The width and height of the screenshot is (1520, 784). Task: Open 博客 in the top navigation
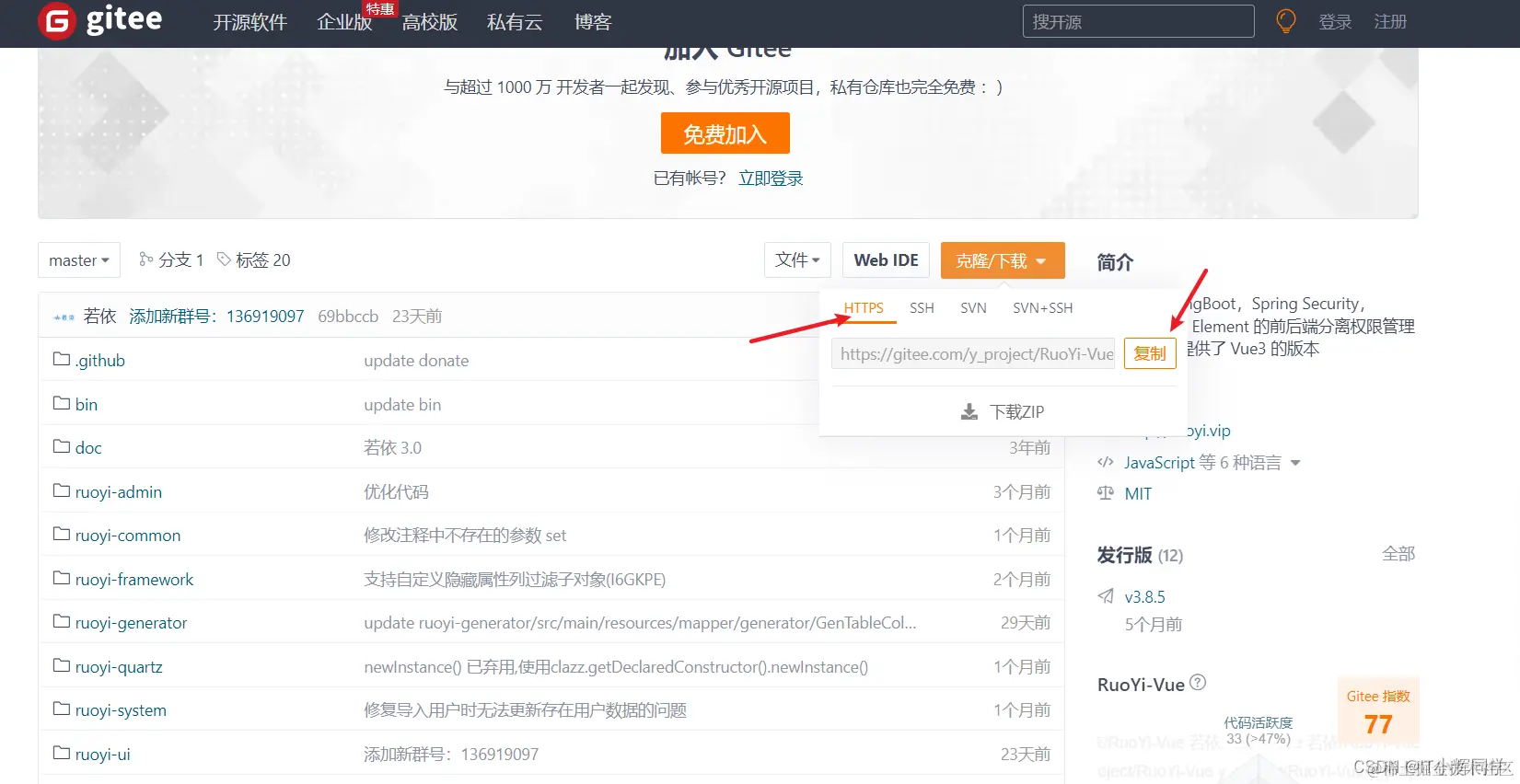tap(593, 22)
